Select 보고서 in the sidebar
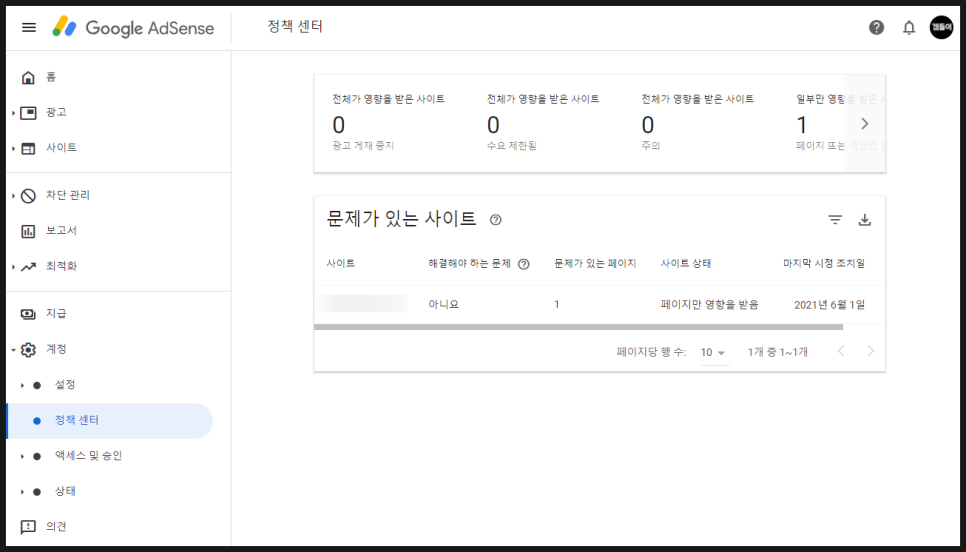966x552 pixels. [x=61, y=230]
